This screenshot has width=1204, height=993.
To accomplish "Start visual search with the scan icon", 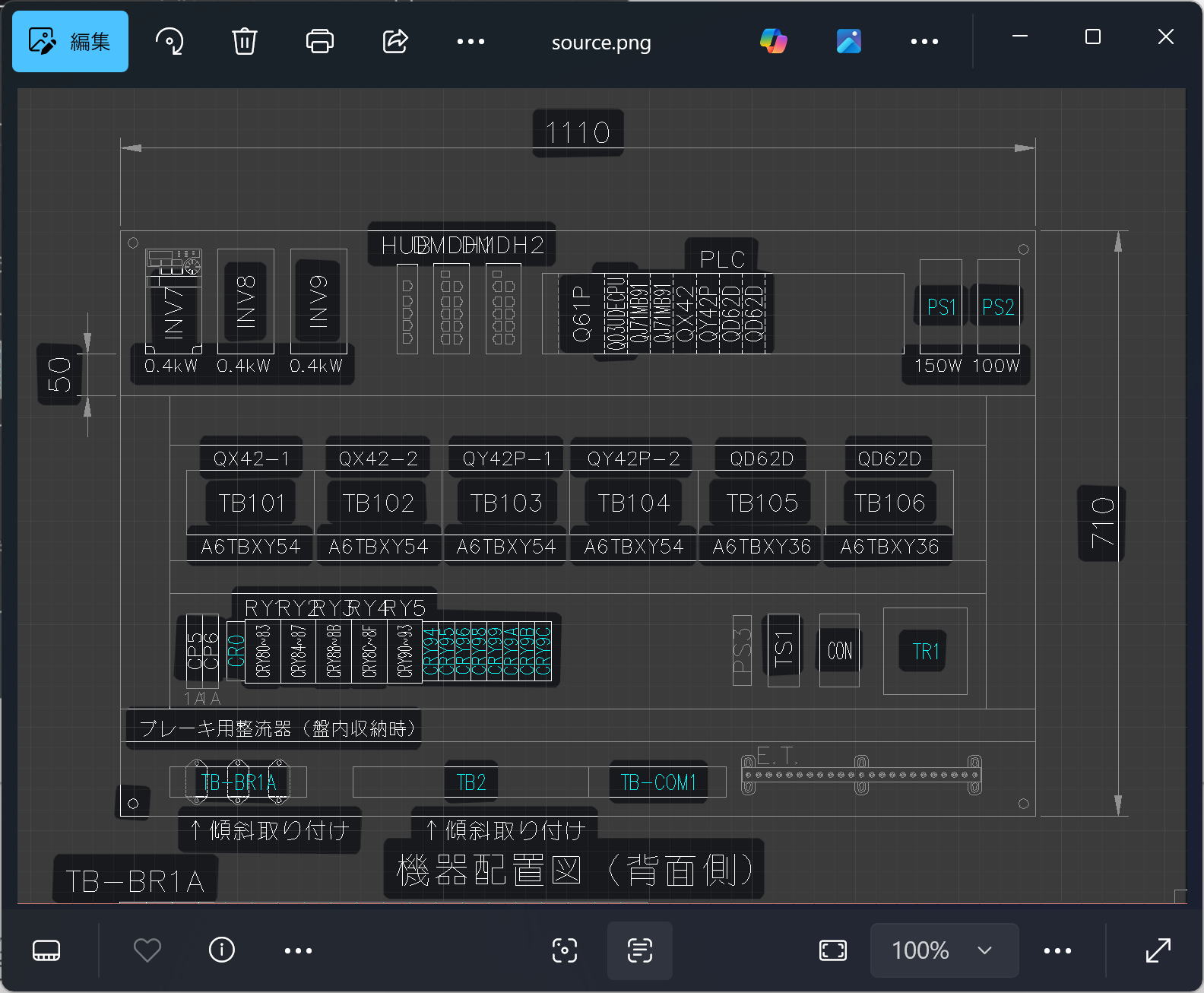I will 565,950.
